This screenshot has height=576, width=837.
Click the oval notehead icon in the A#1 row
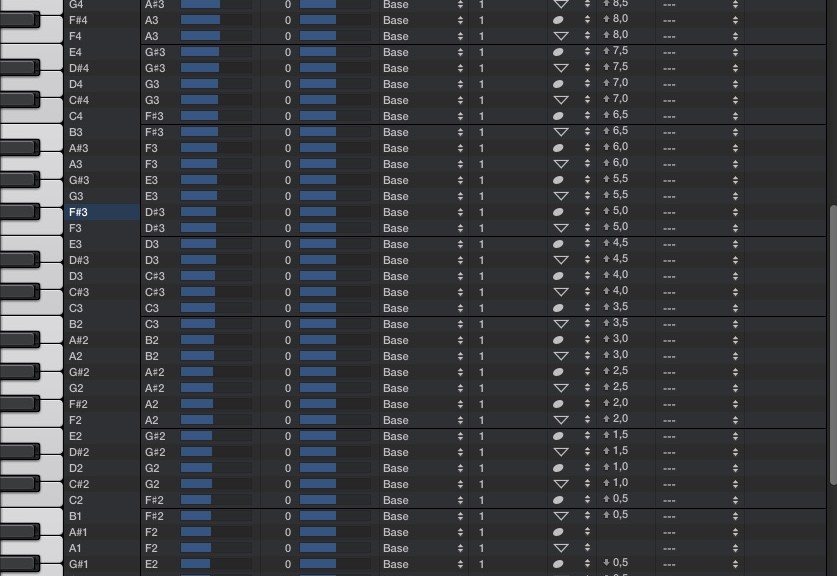pos(558,532)
